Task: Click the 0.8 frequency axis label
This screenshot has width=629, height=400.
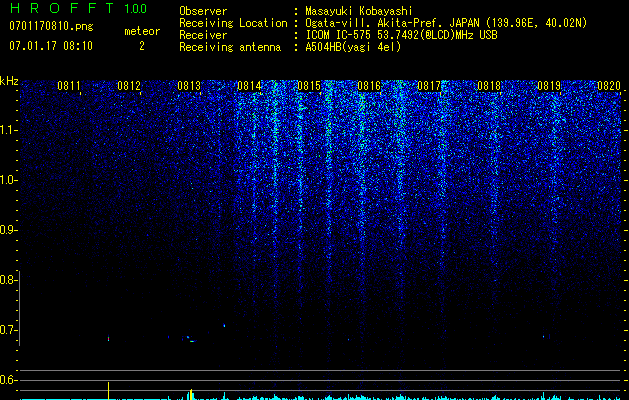Action: [x=8, y=280]
